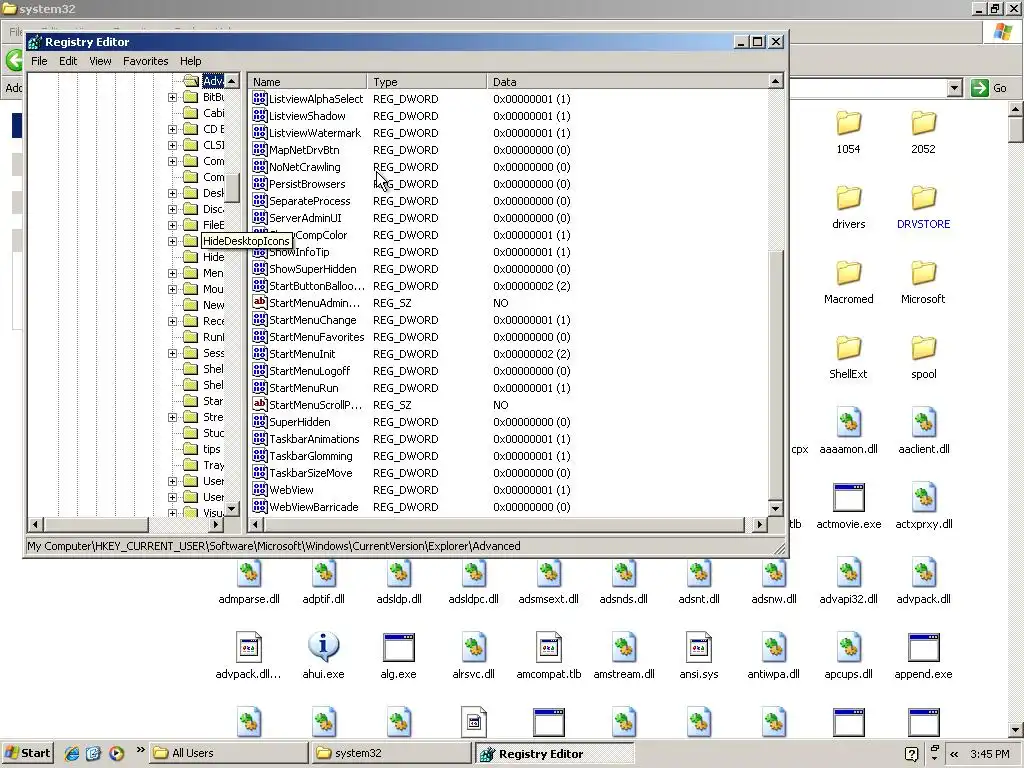The height and width of the screenshot is (768, 1024).
Task: Select the ahui.exe info icon
Action: [x=323, y=647]
